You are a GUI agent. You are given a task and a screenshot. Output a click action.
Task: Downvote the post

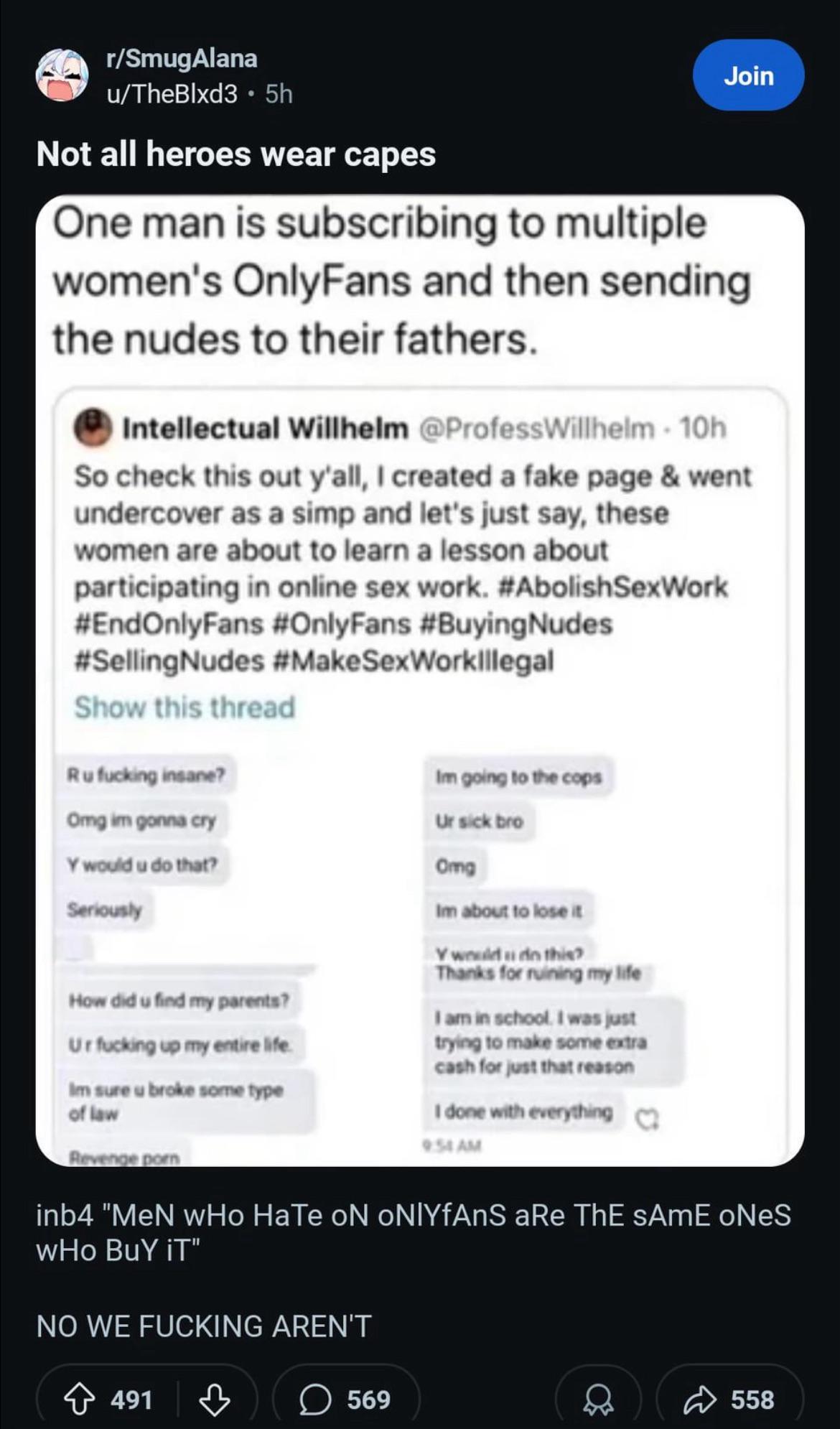coord(214,1400)
